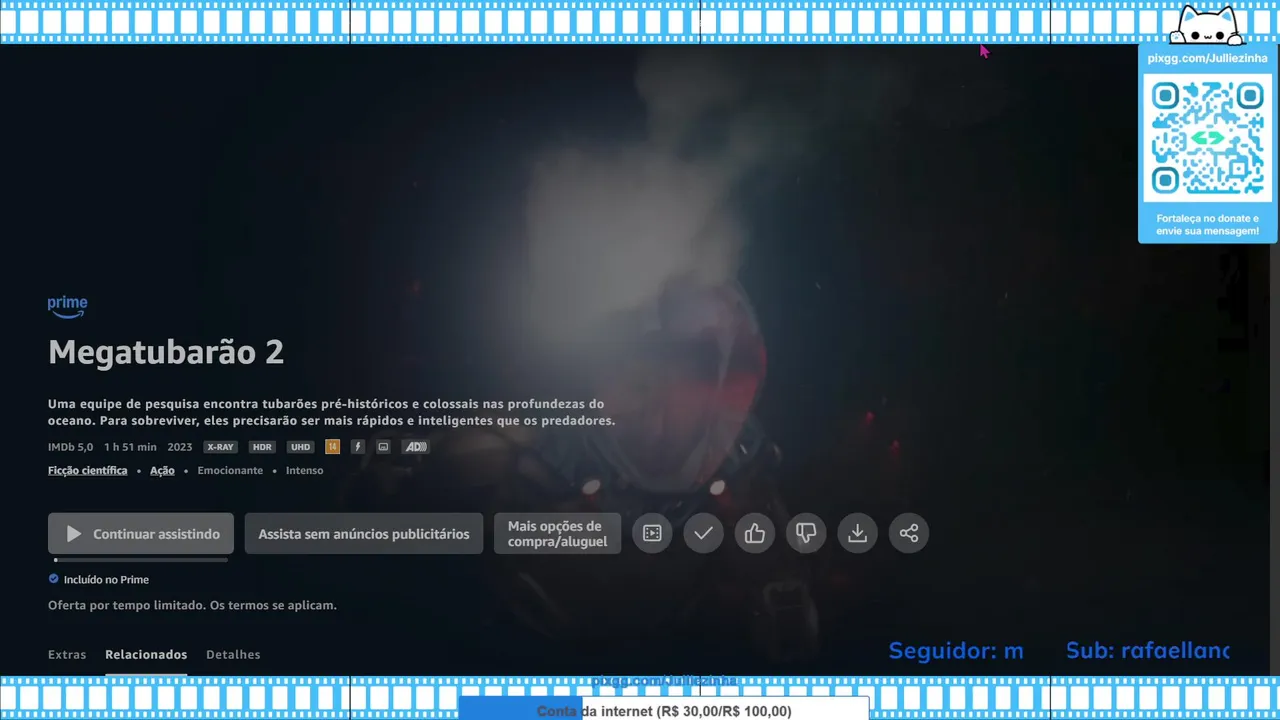This screenshot has height=720, width=1280.
Task: Like the movie with thumbs up
Action: 755,533
